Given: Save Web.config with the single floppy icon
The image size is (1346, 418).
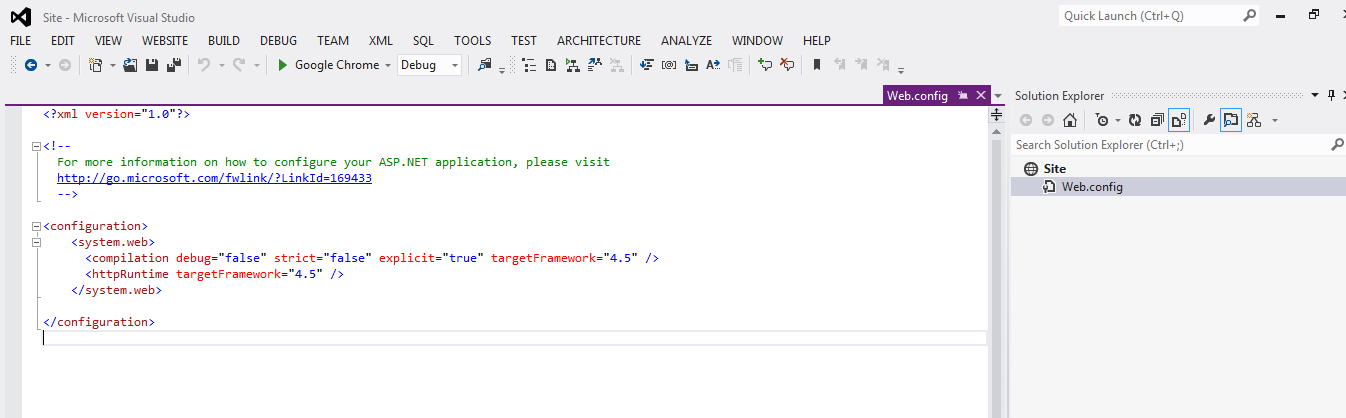Looking at the screenshot, I should point(152,65).
